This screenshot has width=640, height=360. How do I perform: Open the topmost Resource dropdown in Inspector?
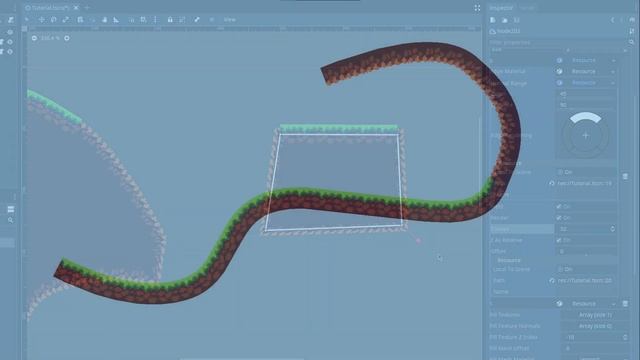586,60
